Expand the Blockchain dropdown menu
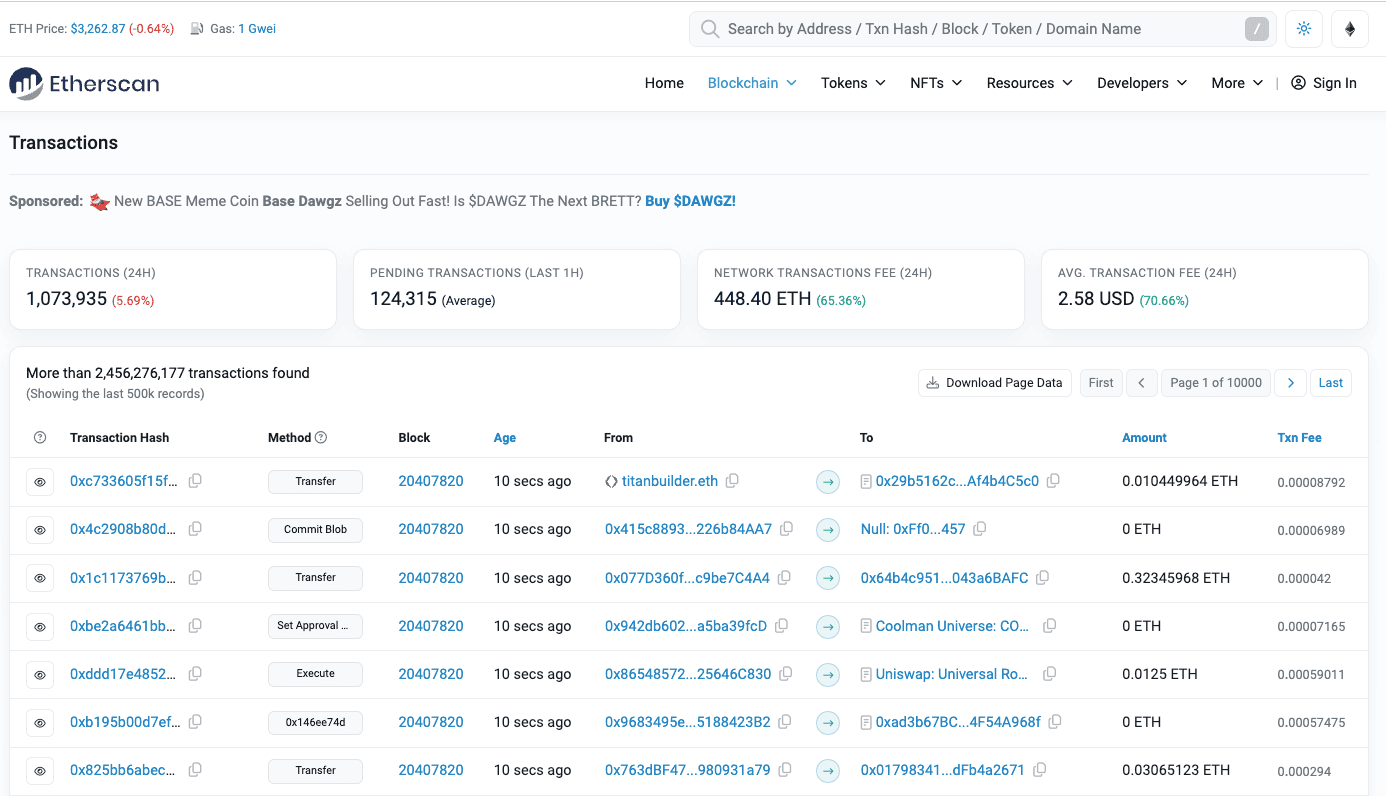This screenshot has height=796, width=1386. pyautogui.click(x=751, y=83)
